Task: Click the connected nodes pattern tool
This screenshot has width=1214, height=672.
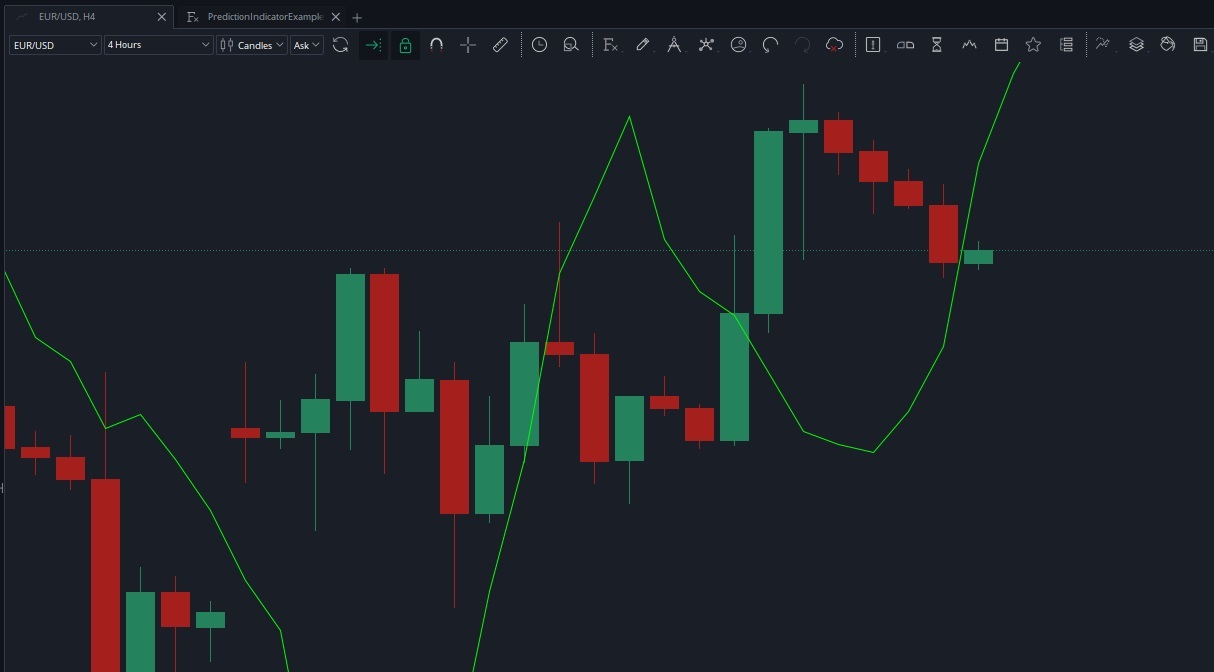Action: point(706,45)
